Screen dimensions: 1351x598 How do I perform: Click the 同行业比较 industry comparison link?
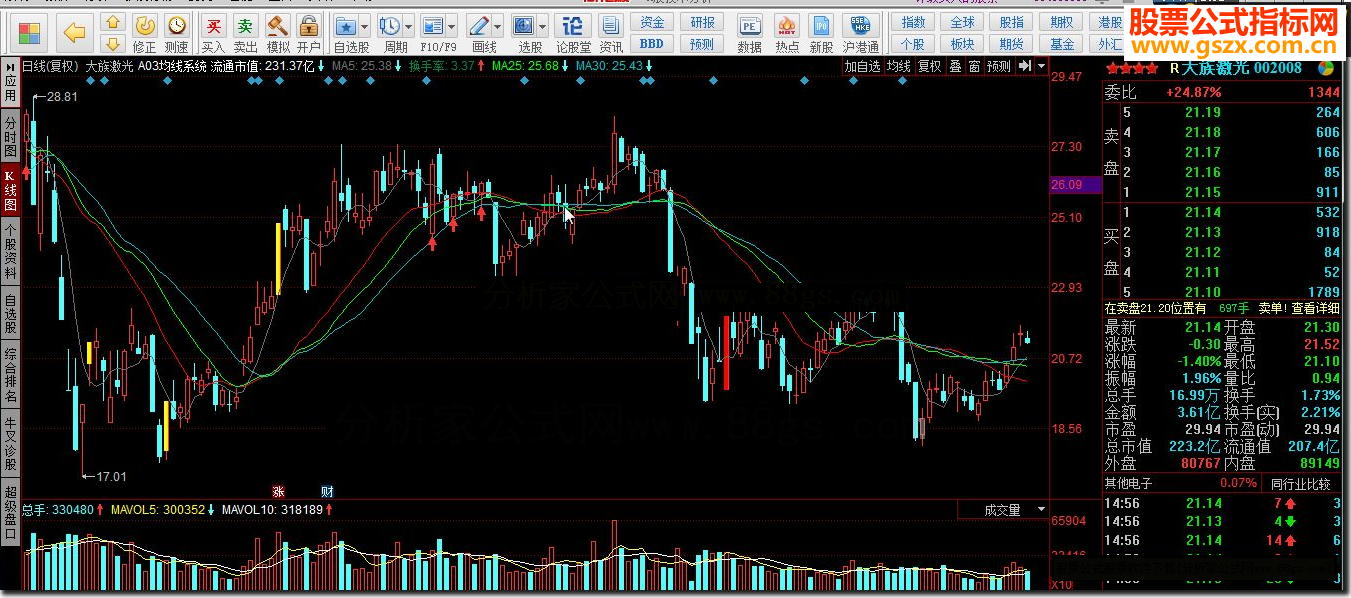point(1300,484)
